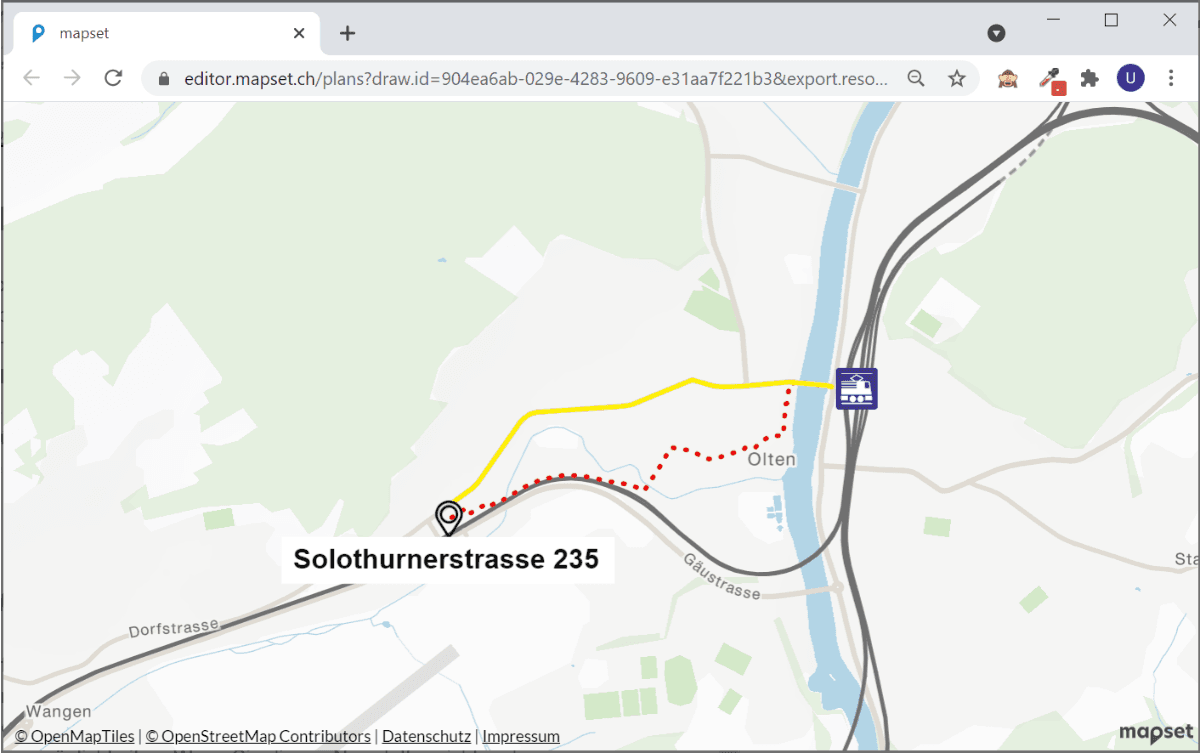
Task: Open the Impressum link
Action: [520, 737]
